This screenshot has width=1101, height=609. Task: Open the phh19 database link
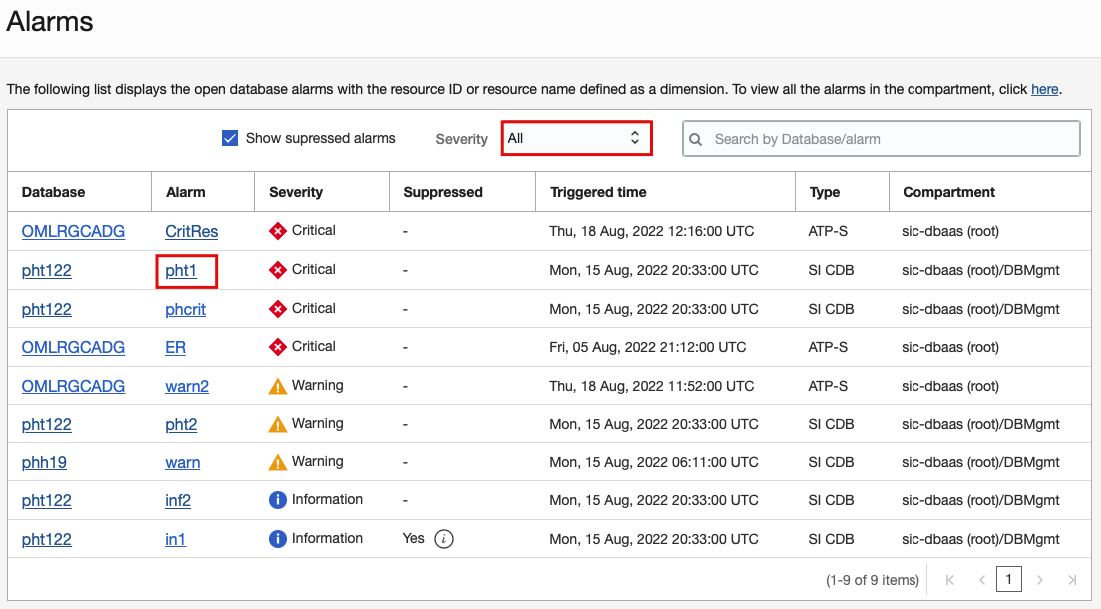[44, 463]
